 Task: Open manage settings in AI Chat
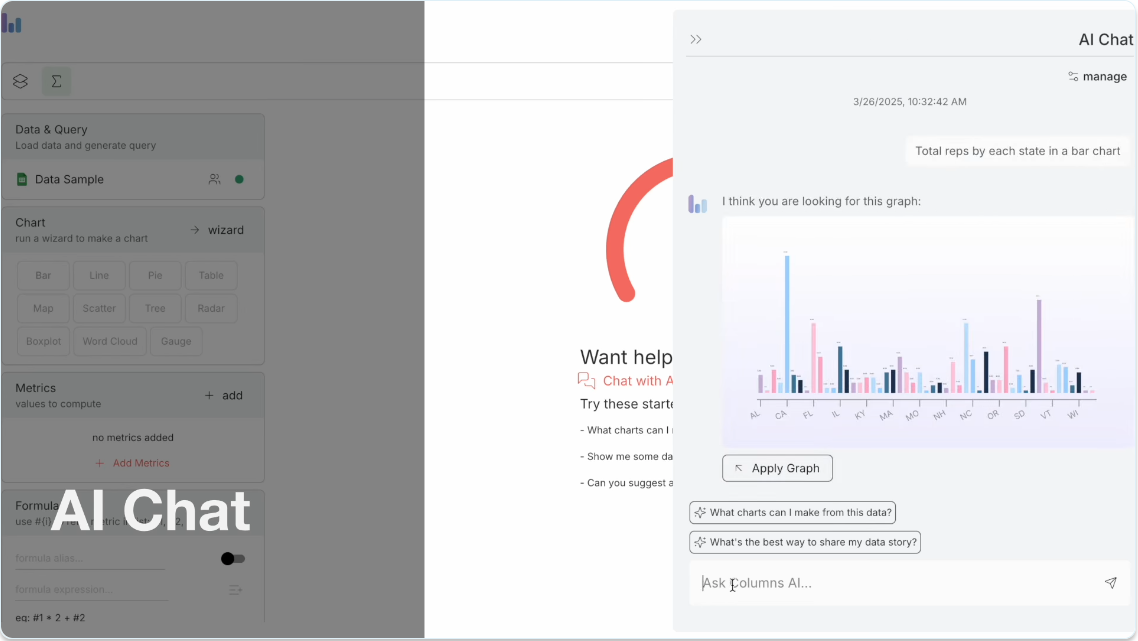(1097, 76)
